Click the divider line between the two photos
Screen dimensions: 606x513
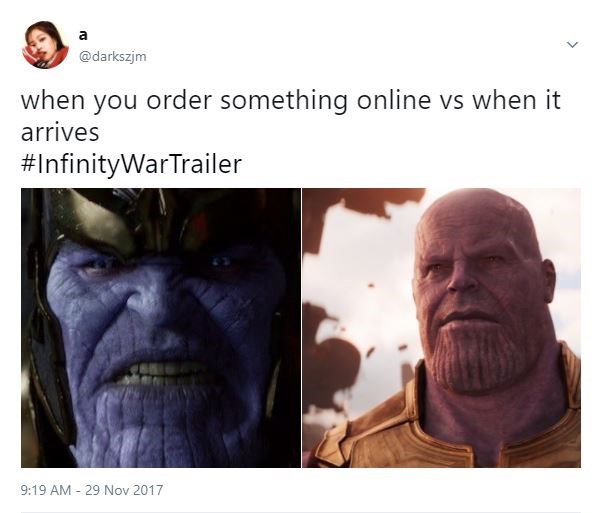pyautogui.click(x=301, y=328)
